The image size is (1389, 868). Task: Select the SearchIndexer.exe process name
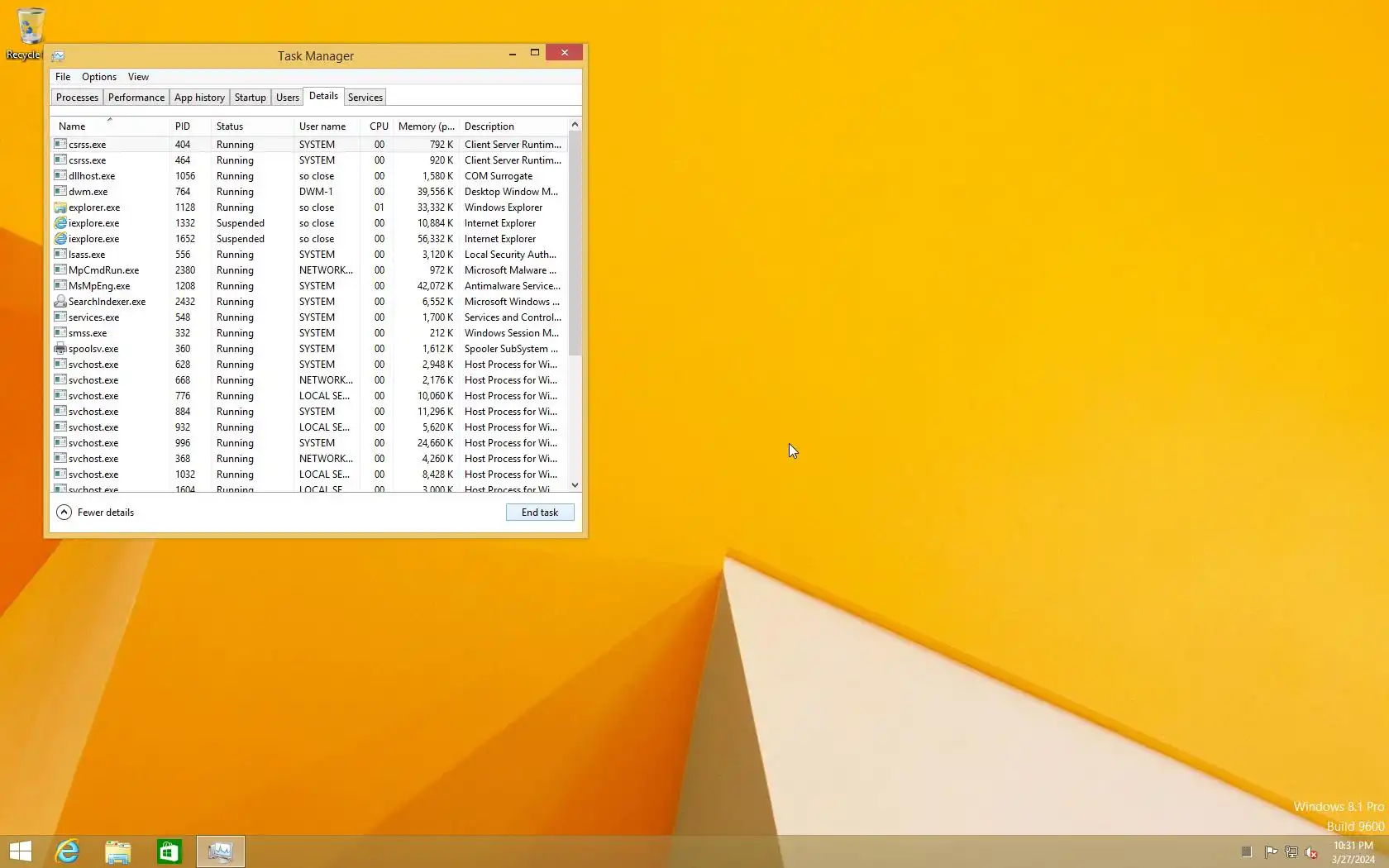107,302
